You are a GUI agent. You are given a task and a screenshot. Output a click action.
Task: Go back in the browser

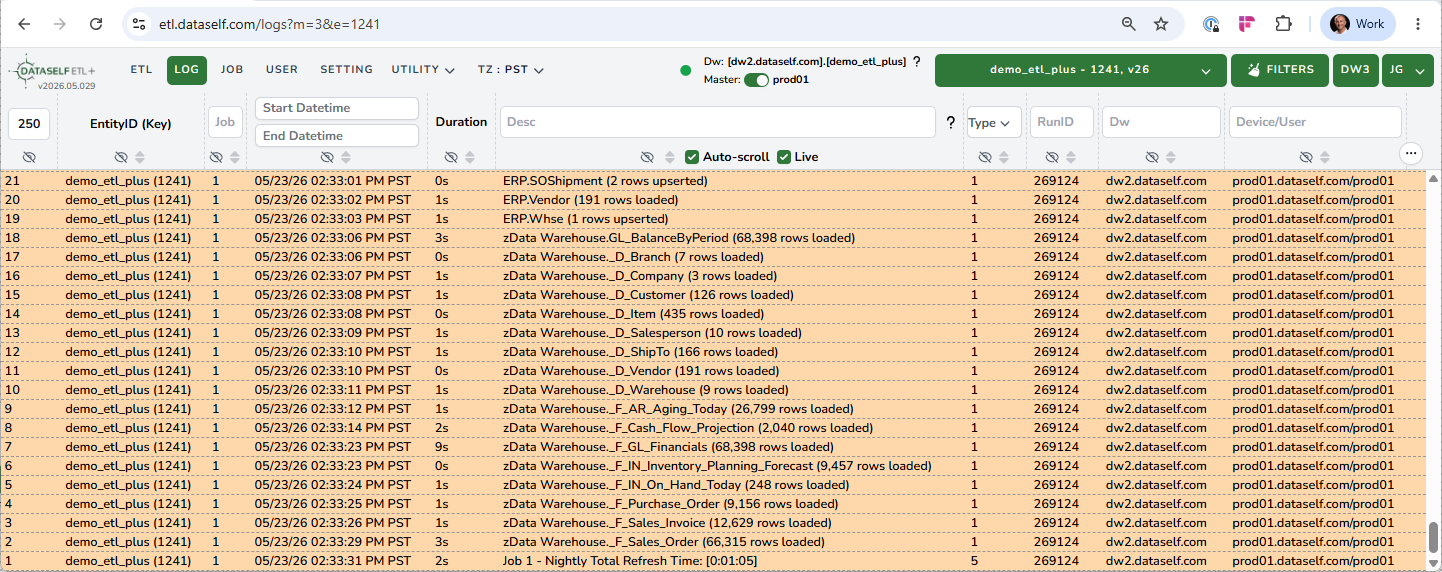click(x=25, y=24)
